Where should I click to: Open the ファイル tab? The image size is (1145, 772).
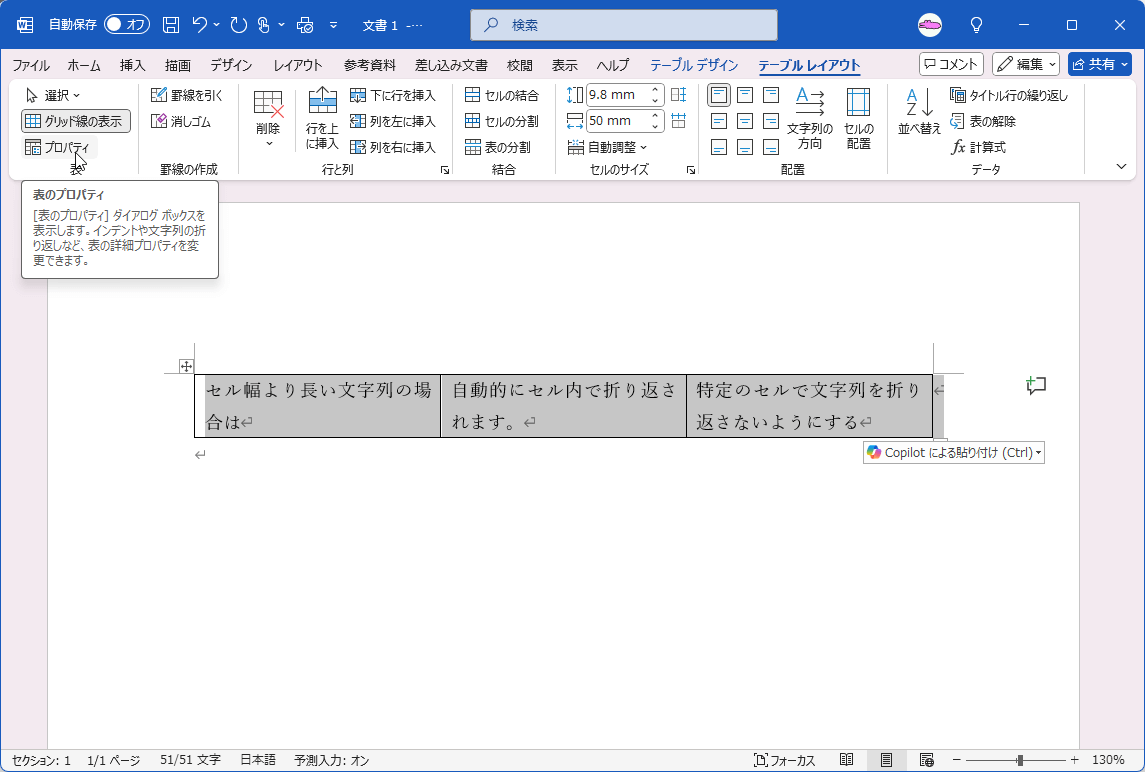point(31,65)
